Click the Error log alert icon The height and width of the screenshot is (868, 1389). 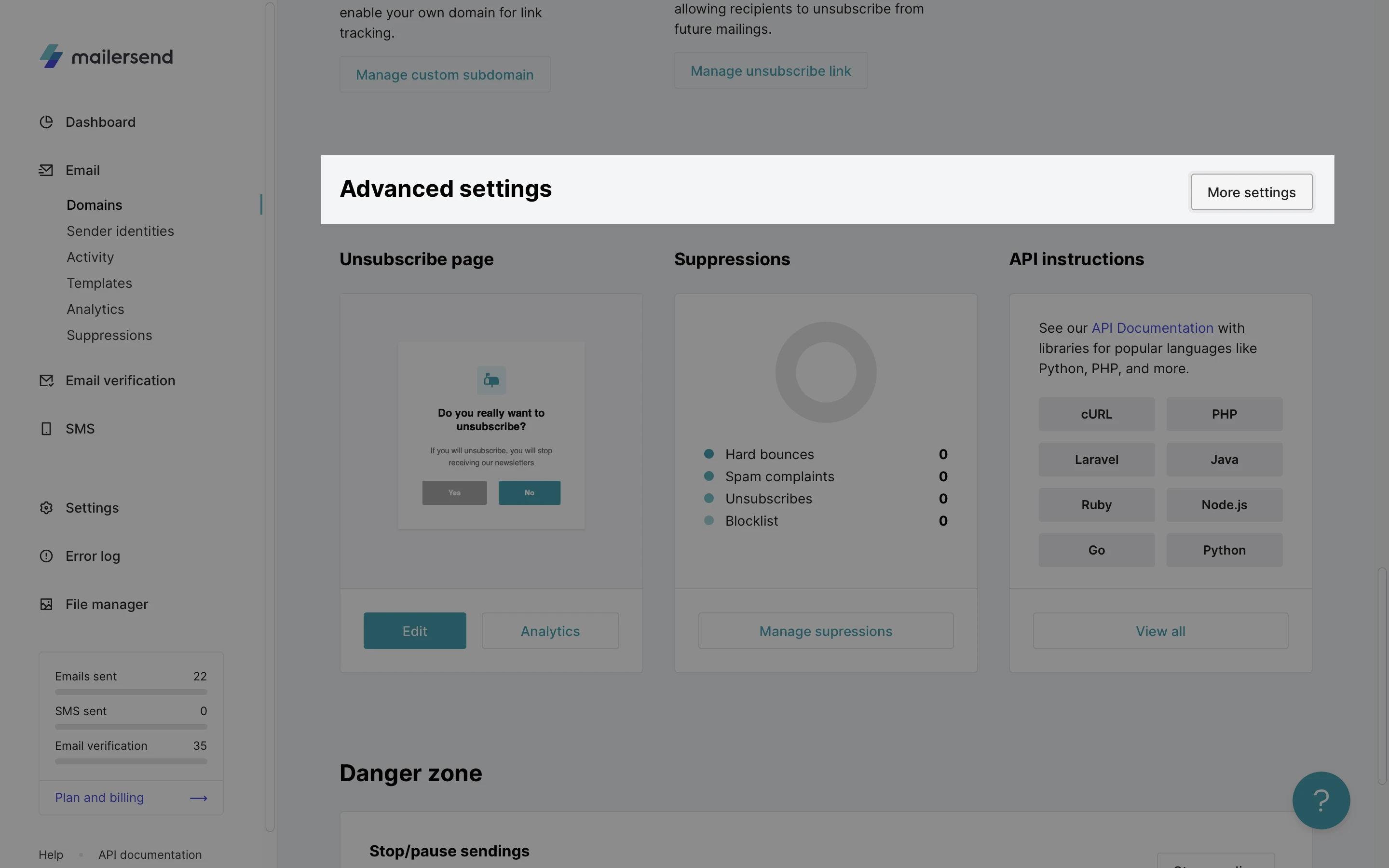click(x=46, y=556)
